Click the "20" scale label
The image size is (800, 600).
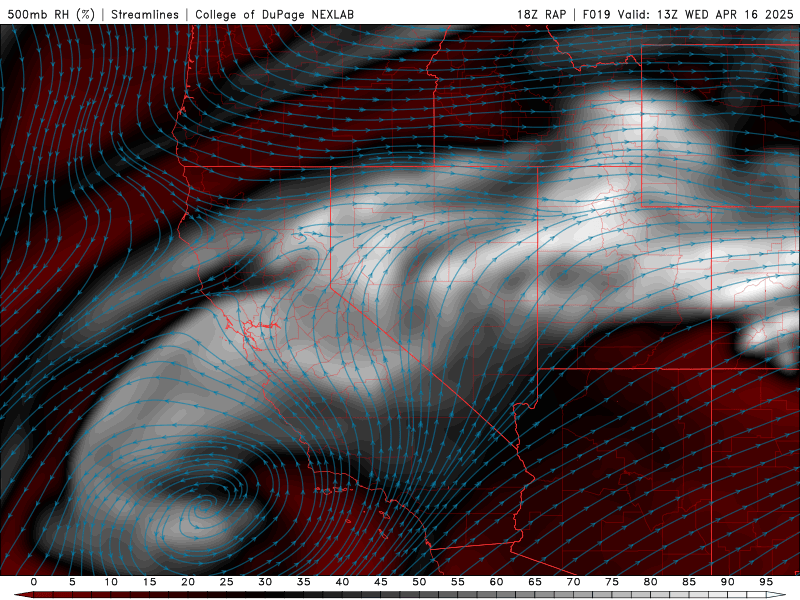coord(188,582)
